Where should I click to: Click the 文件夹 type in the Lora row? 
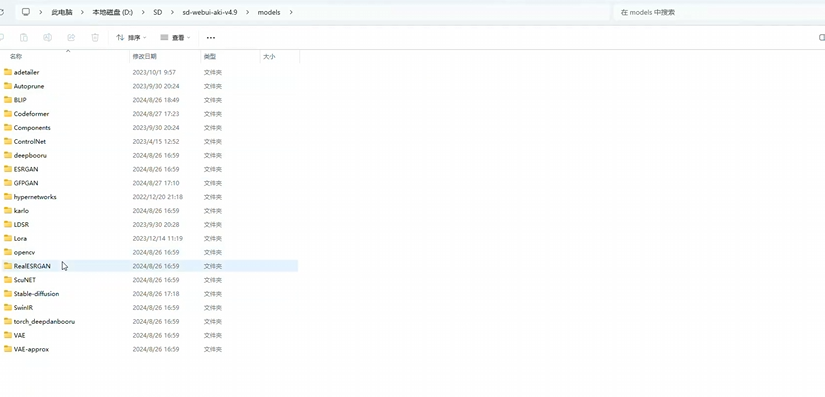213,238
